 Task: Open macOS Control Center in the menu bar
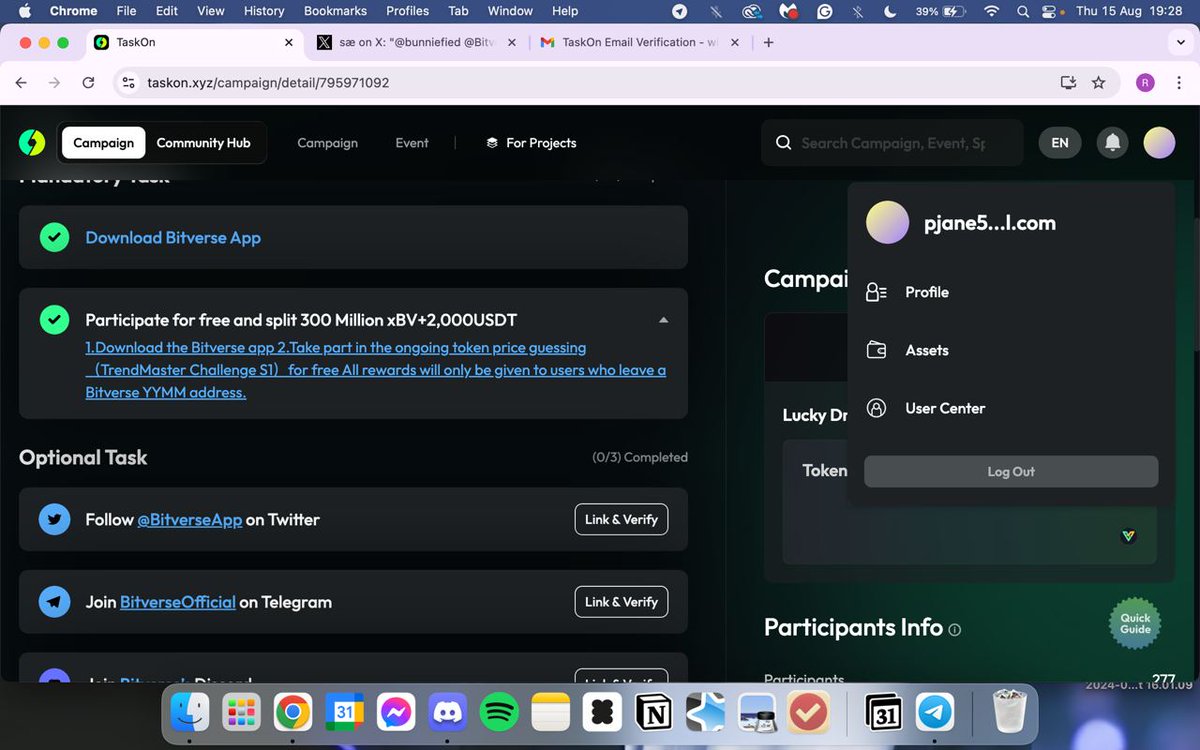pos(1050,11)
